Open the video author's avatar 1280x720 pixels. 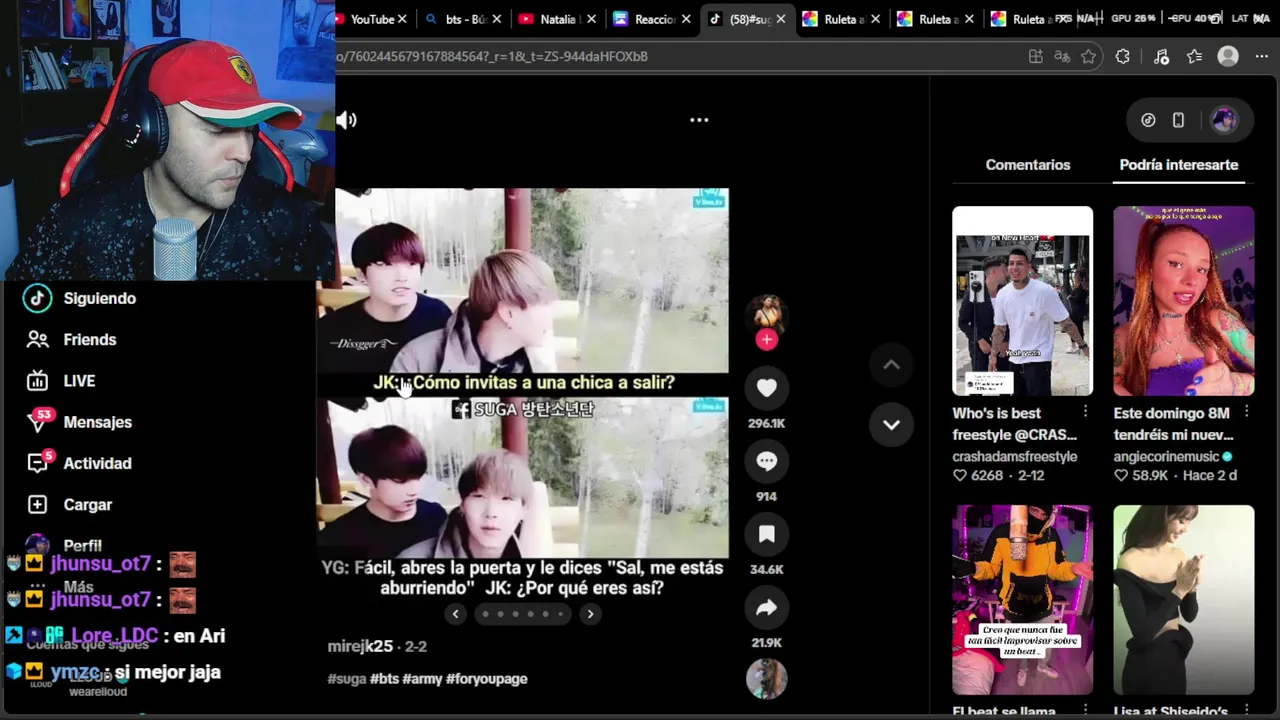click(767, 314)
